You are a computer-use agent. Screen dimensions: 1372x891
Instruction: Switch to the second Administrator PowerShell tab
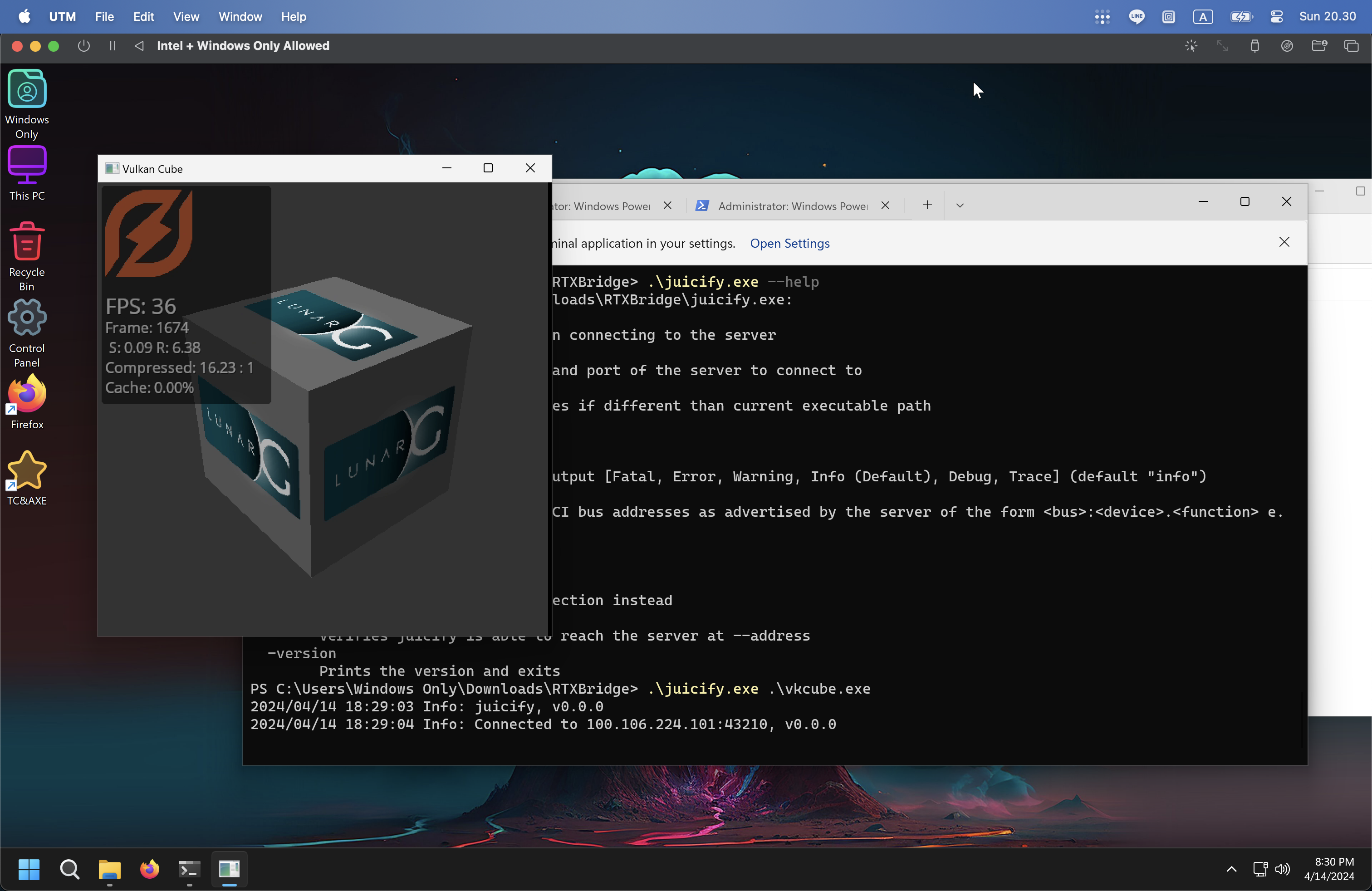point(791,206)
